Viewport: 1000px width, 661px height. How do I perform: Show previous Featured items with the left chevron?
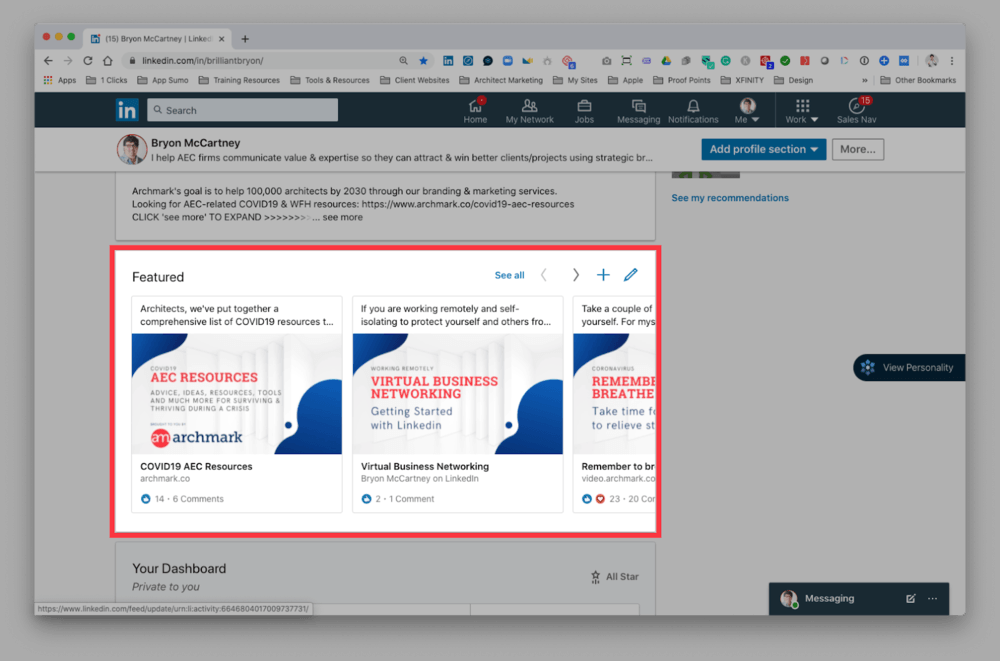543,275
